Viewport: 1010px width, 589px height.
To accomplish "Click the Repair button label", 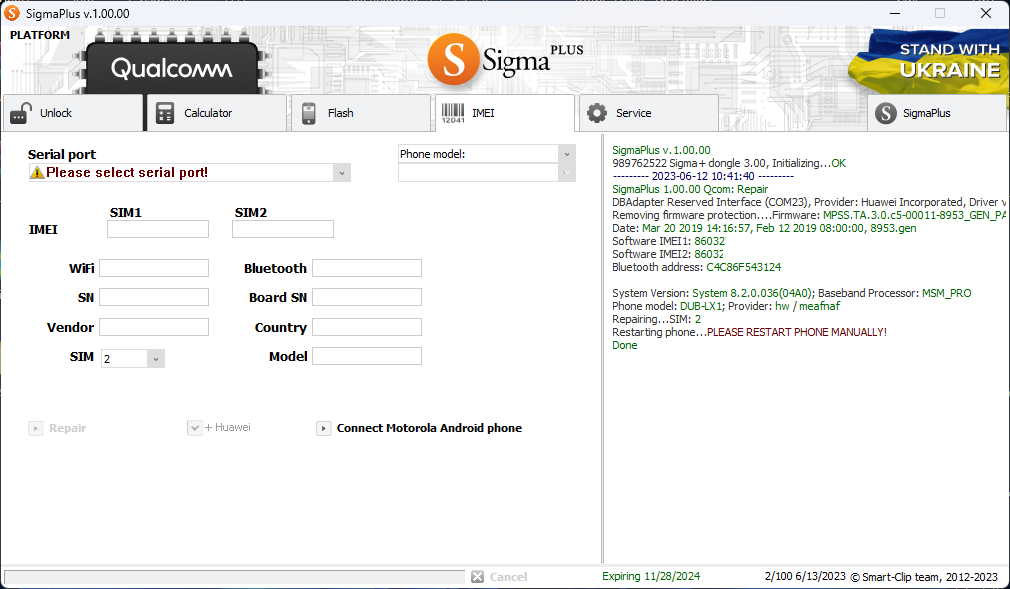I will click(68, 429).
